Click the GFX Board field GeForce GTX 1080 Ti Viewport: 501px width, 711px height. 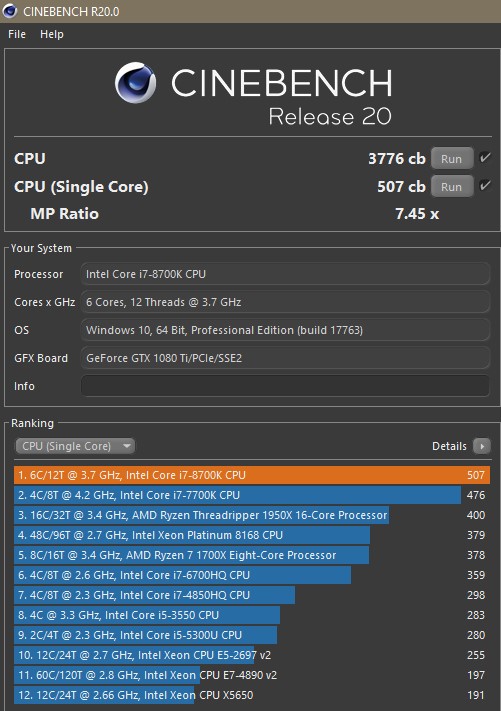(285, 358)
